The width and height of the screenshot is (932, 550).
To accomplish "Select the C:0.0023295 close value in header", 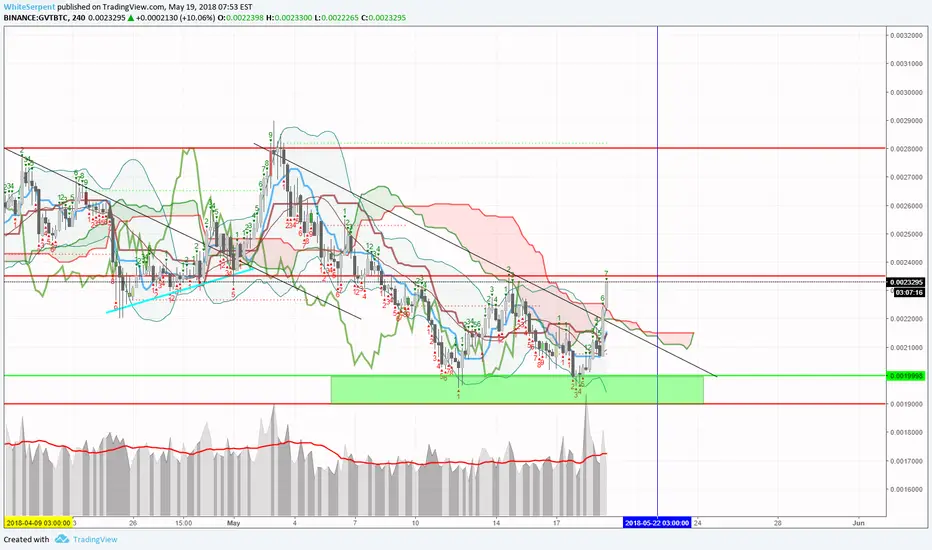I will click(x=383, y=18).
